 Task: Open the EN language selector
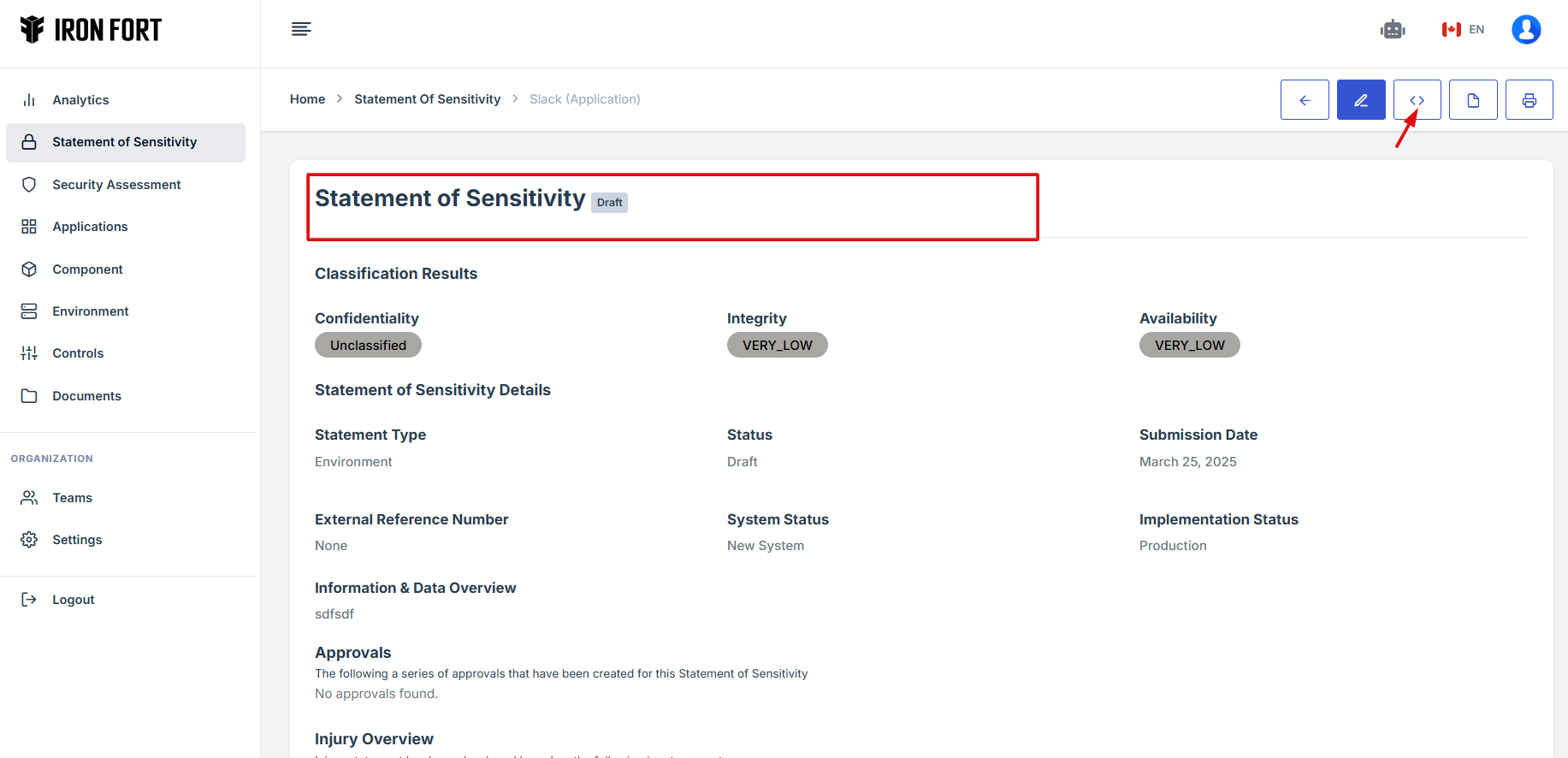[1464, 30]
